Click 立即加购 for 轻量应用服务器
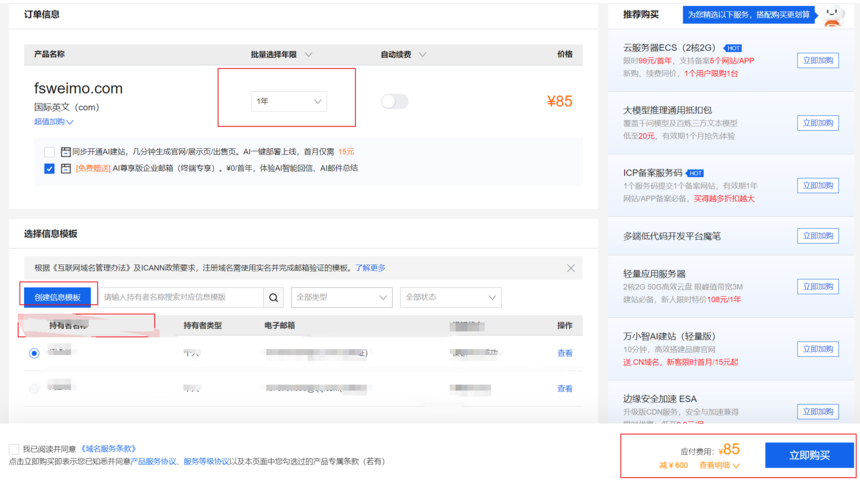Image resolution: width=860 pixels, height=481 pixels. pyautogui.click(x=818, y=286)
